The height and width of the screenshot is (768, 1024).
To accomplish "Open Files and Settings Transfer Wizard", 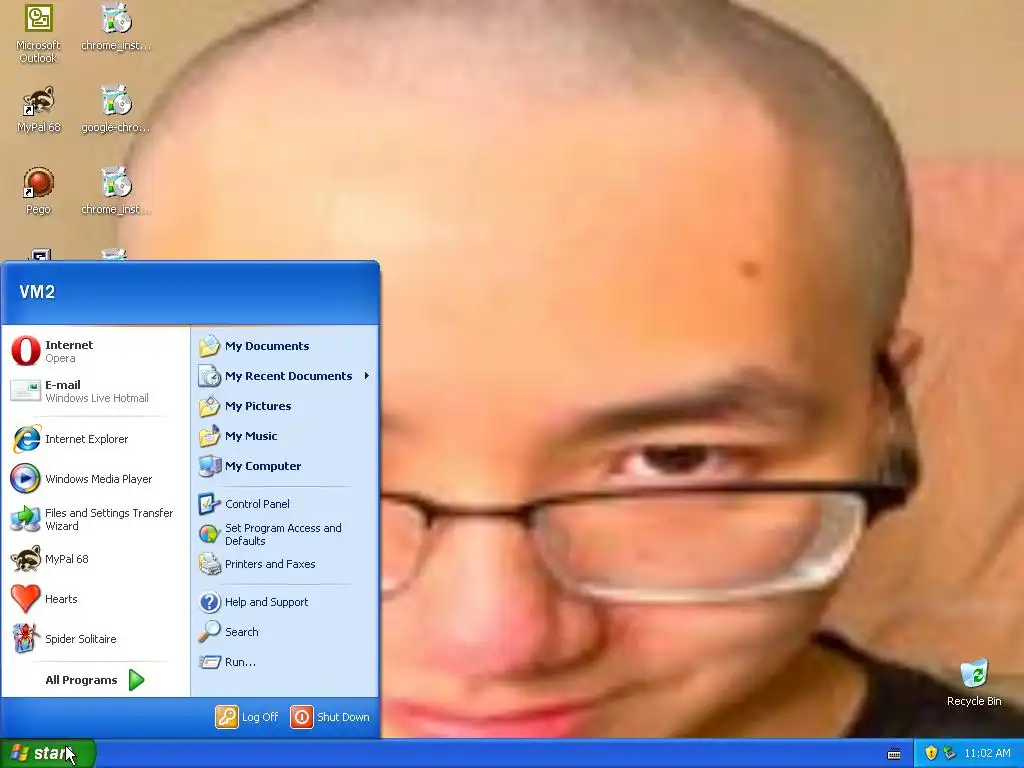I will (x=95, y=519).
